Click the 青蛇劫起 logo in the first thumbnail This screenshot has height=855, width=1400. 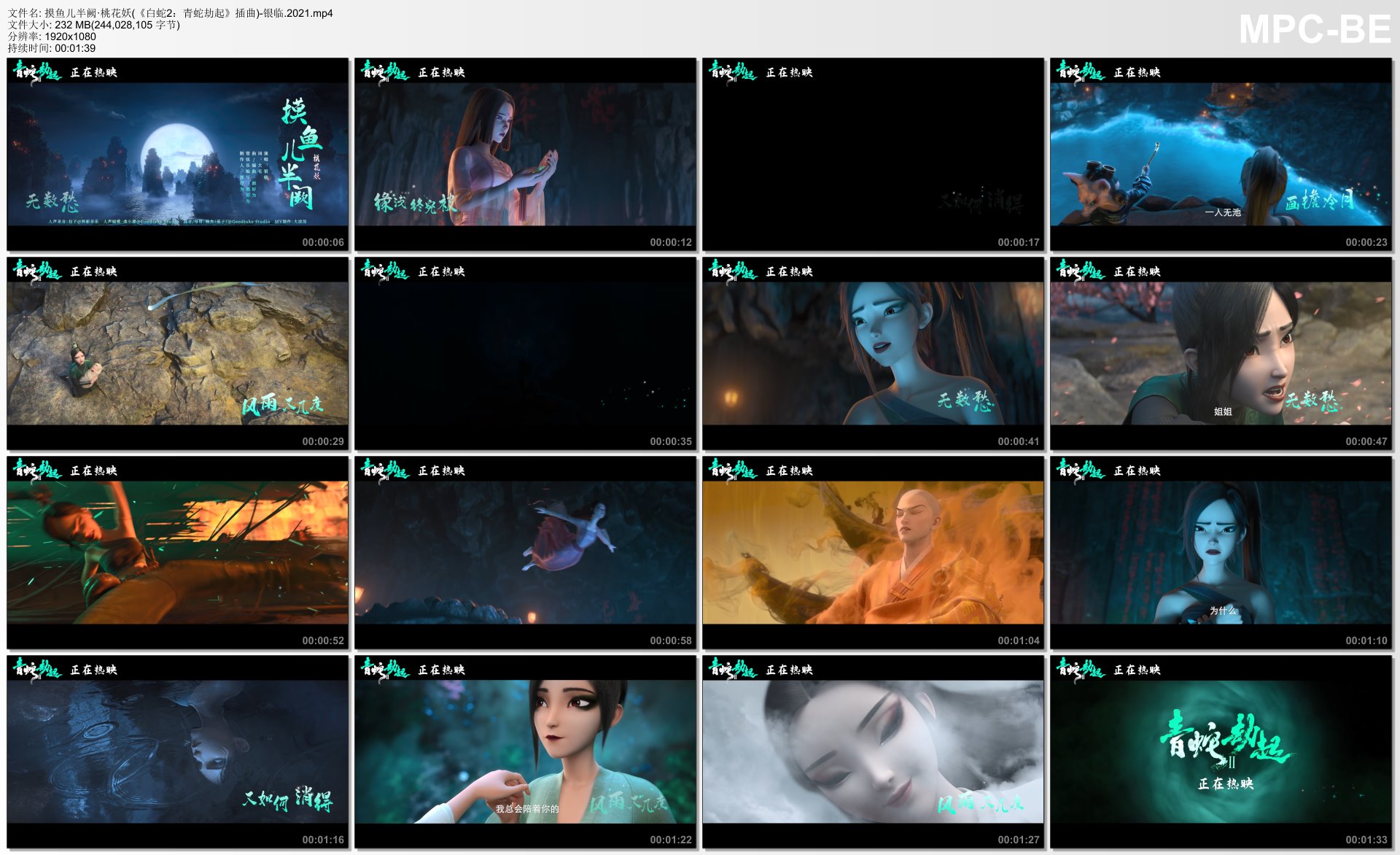(x=37, y=71)
